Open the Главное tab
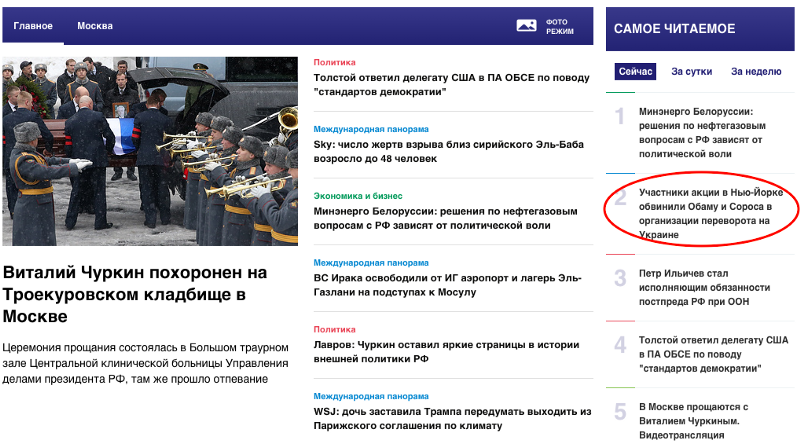This screenshot has width=800, height=447. pos(33,26)
